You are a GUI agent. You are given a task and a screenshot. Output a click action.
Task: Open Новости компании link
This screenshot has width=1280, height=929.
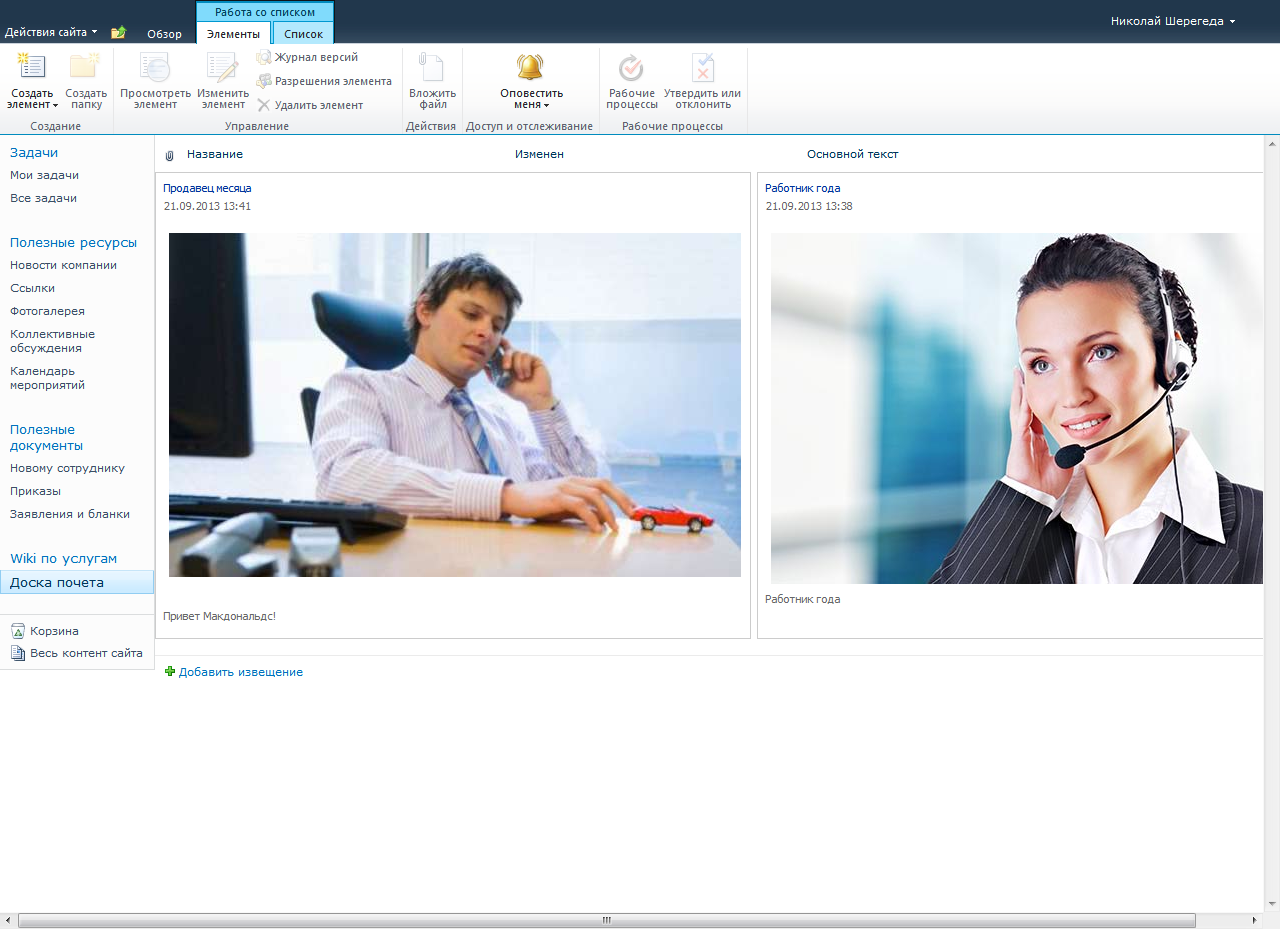click(x=63, y=265)
